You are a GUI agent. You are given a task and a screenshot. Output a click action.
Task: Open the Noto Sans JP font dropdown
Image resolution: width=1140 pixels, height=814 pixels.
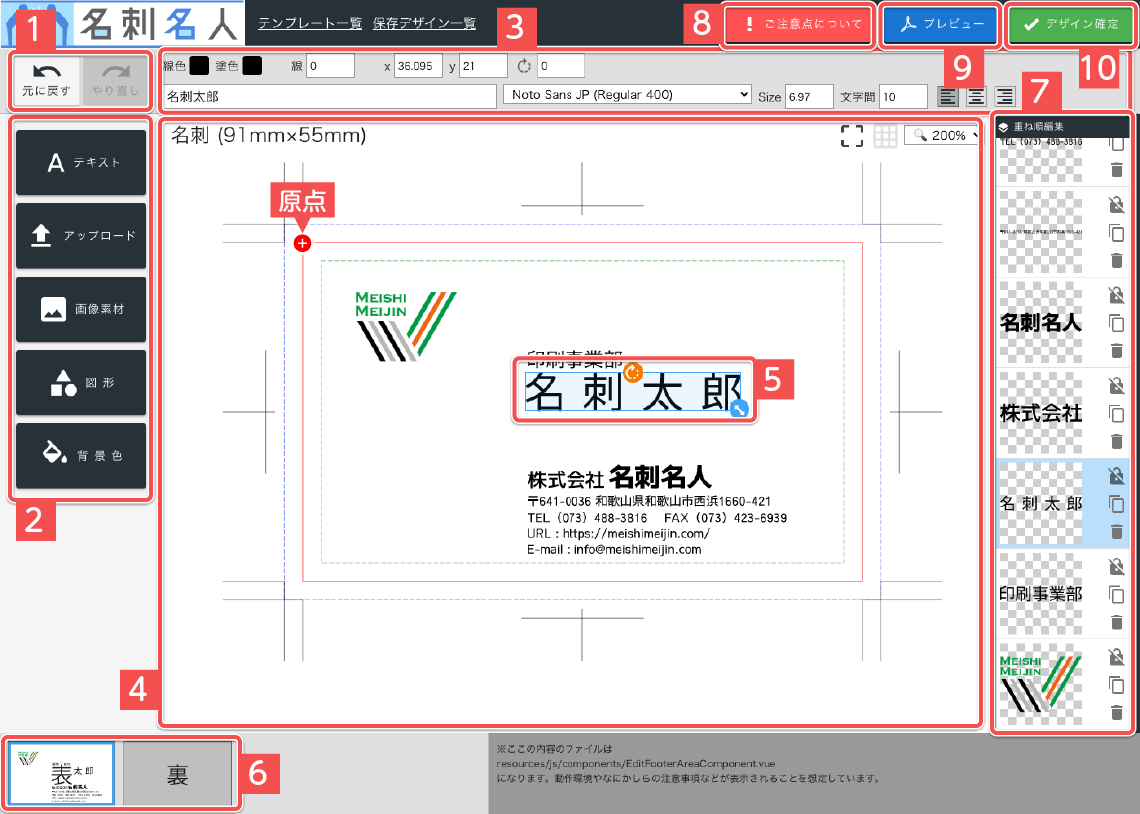627,94
